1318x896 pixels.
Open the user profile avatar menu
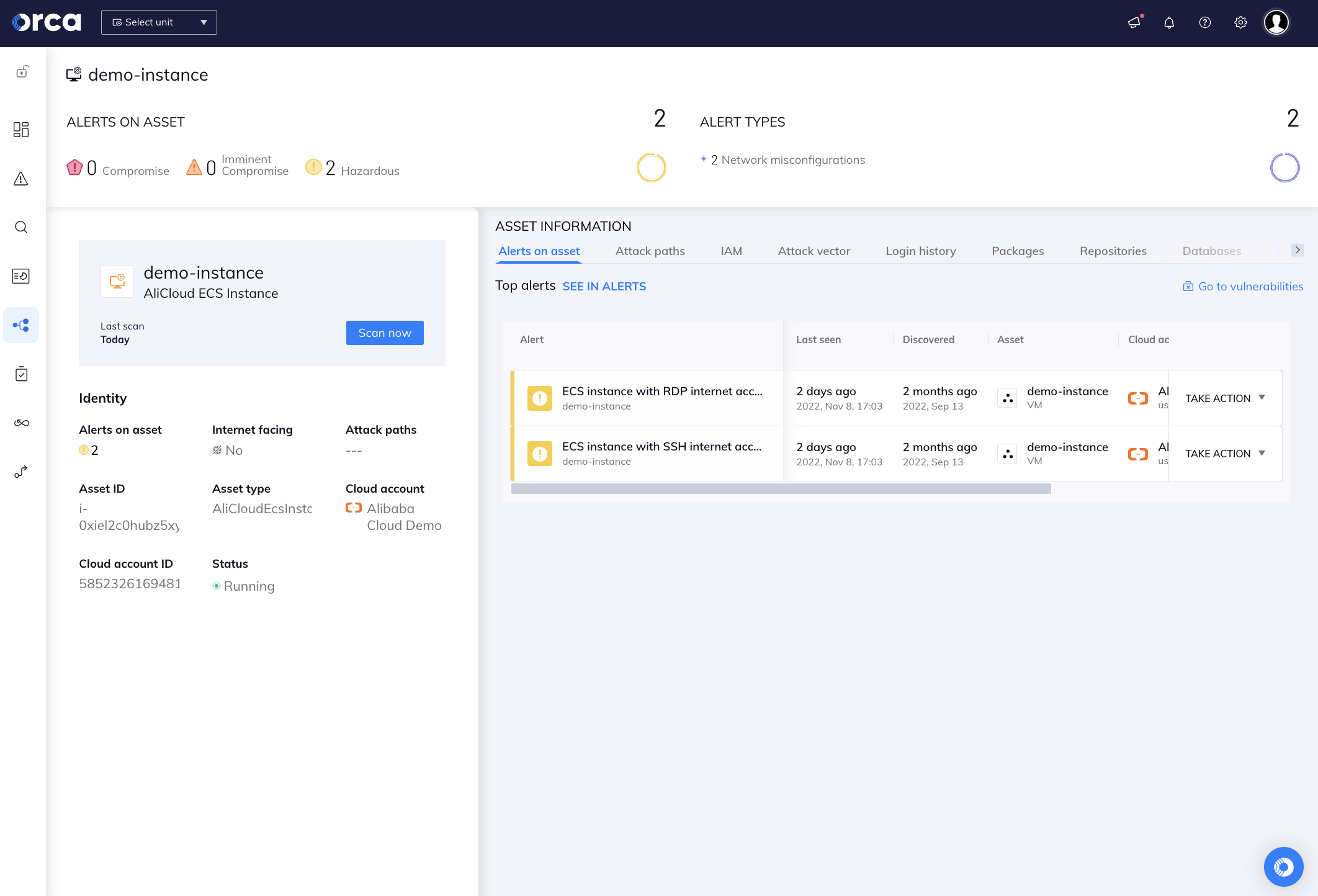[x=1276, y=22]
